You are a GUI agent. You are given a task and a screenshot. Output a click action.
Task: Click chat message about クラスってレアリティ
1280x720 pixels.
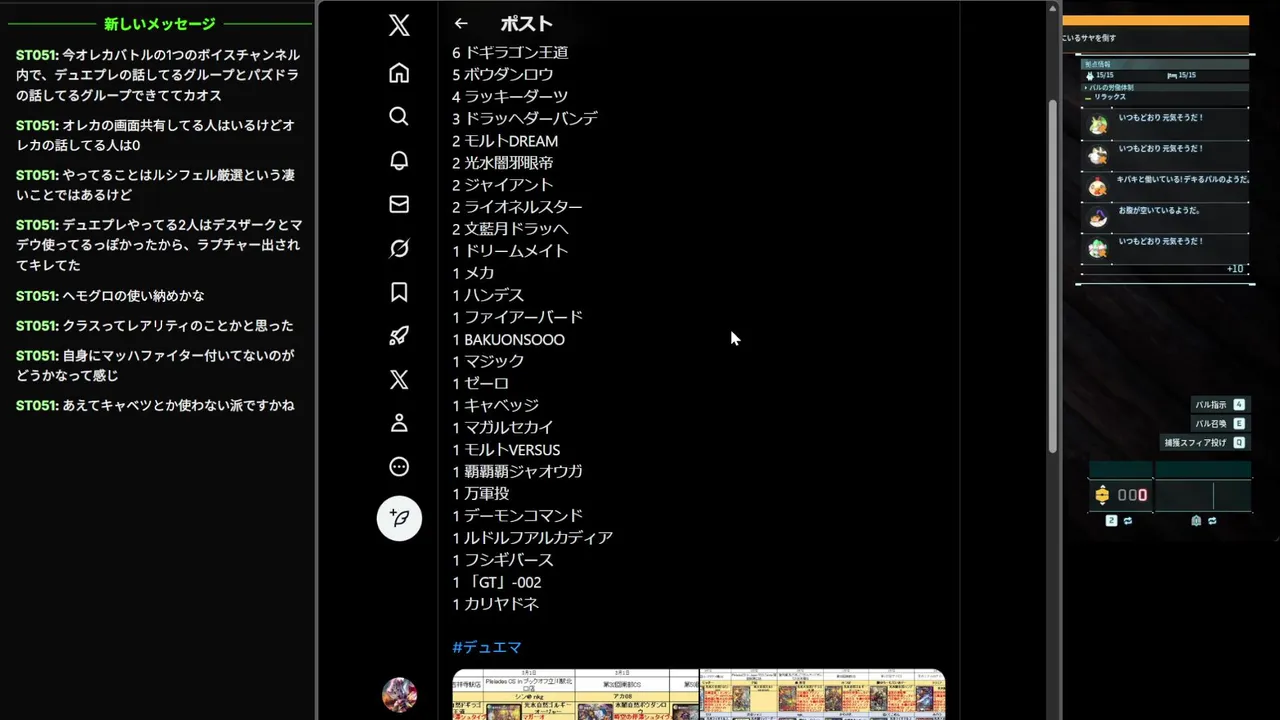(x=155, y=326)
